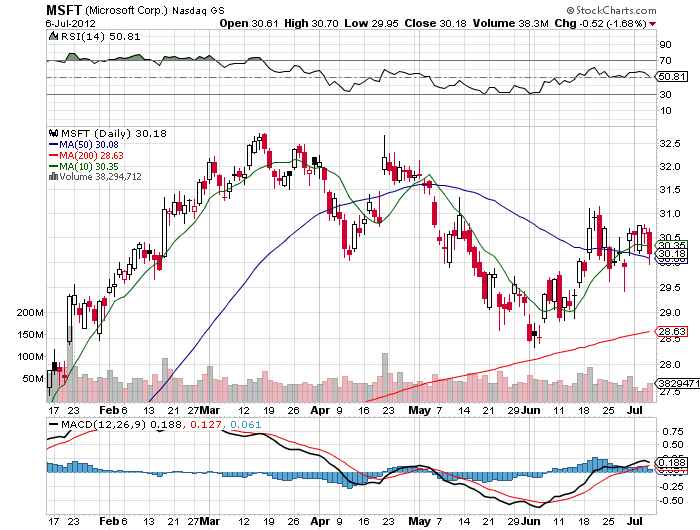The image size is (700, 530).
Task: Click the red 28.63 MA(200) price tag
Action: coord(671,331)
